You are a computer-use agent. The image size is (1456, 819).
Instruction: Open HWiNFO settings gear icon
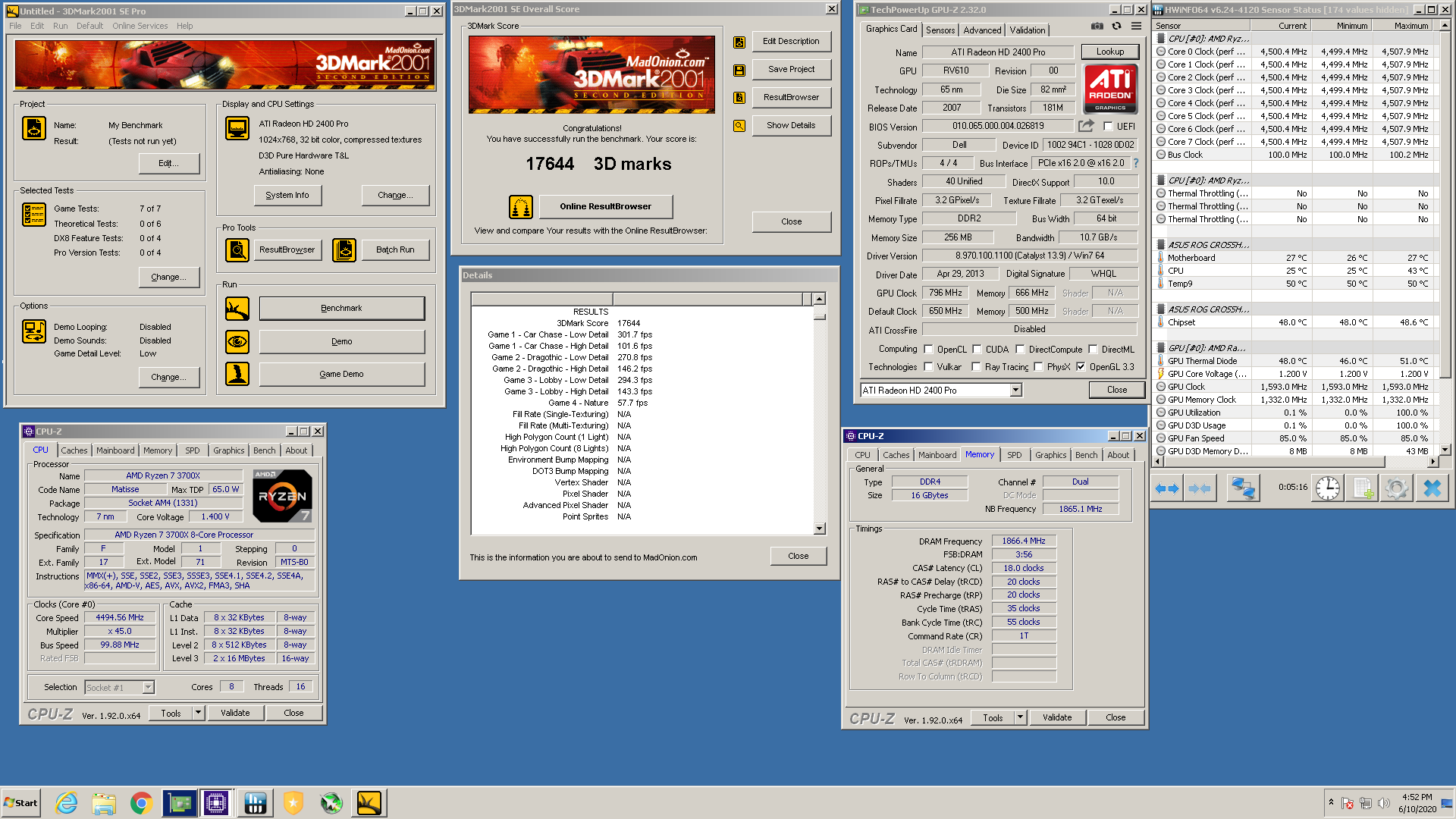(x=1397, y=488)
